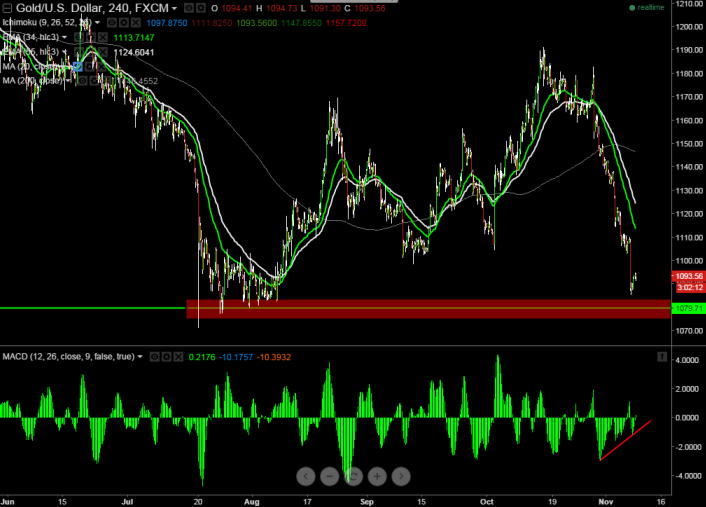This screenshot has height=507, width=706.
Task: Click the 1150.00 price axis label
Action: coord(689,144)
